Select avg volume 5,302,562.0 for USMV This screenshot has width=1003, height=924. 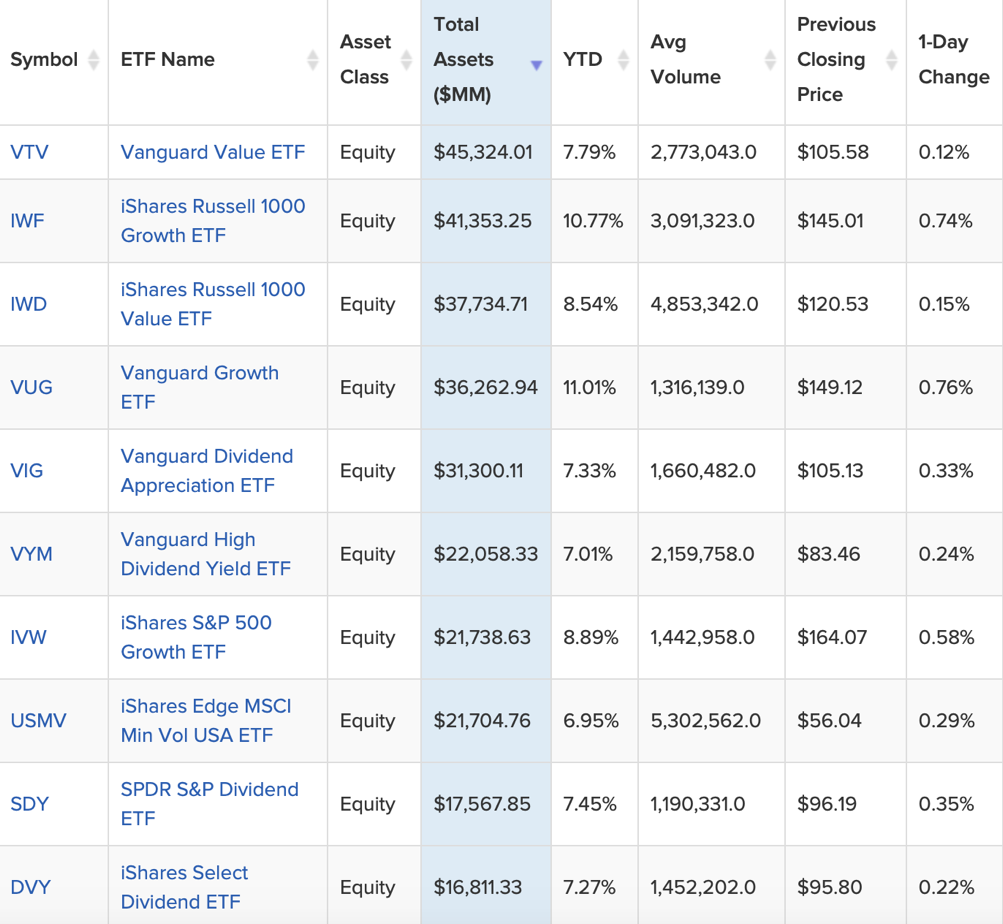click(x=706, y=721)
